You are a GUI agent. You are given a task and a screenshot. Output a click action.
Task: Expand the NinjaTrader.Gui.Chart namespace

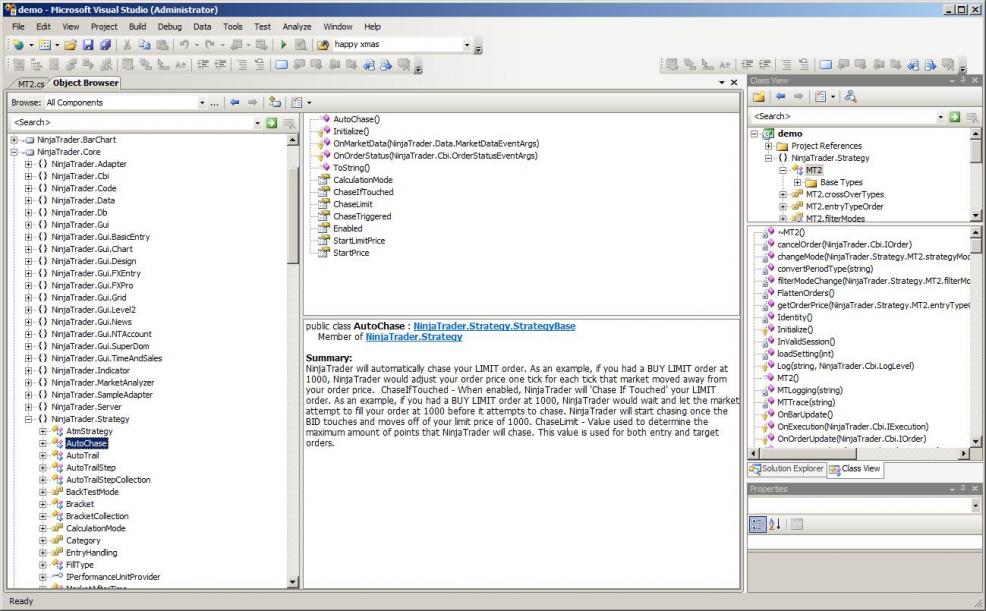[28, 250]
